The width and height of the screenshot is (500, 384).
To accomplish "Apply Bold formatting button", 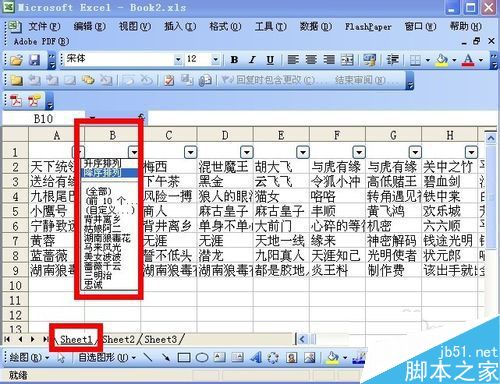I will point(234,60).
